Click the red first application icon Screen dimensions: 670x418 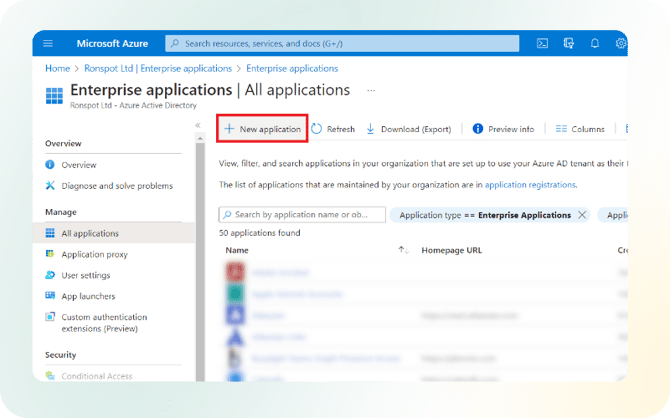tap(235, 272)
